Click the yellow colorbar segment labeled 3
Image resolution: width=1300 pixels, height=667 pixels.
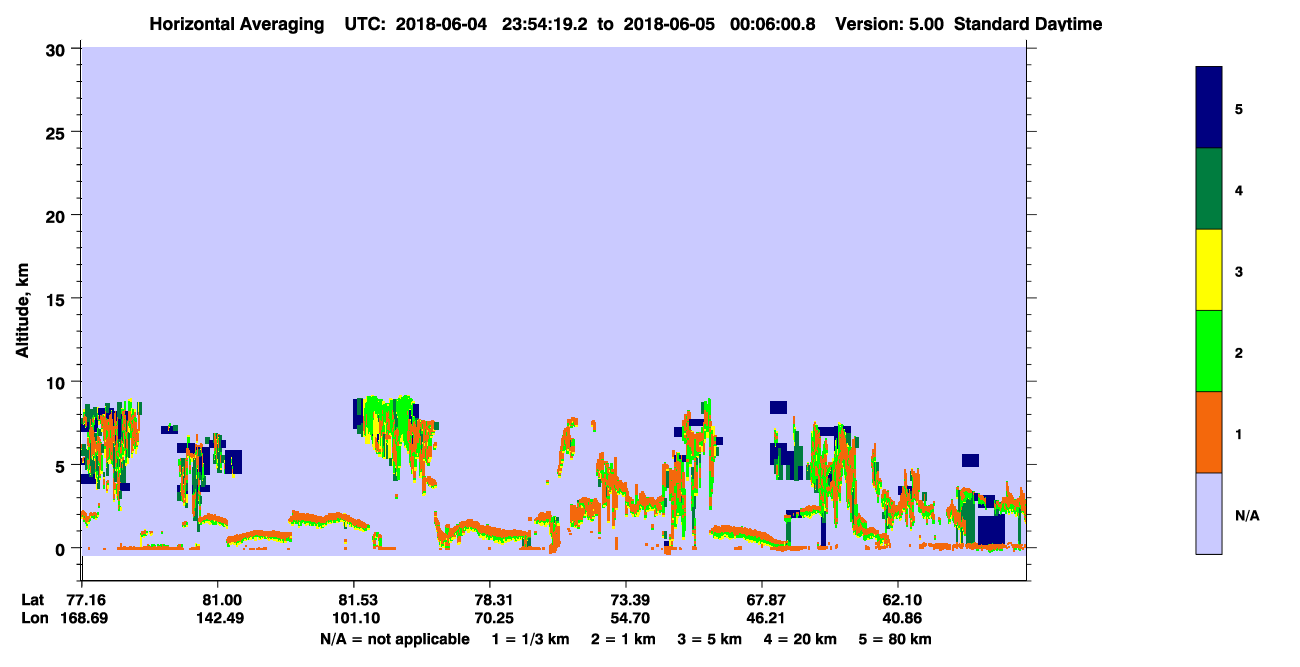coord(1209,270)
